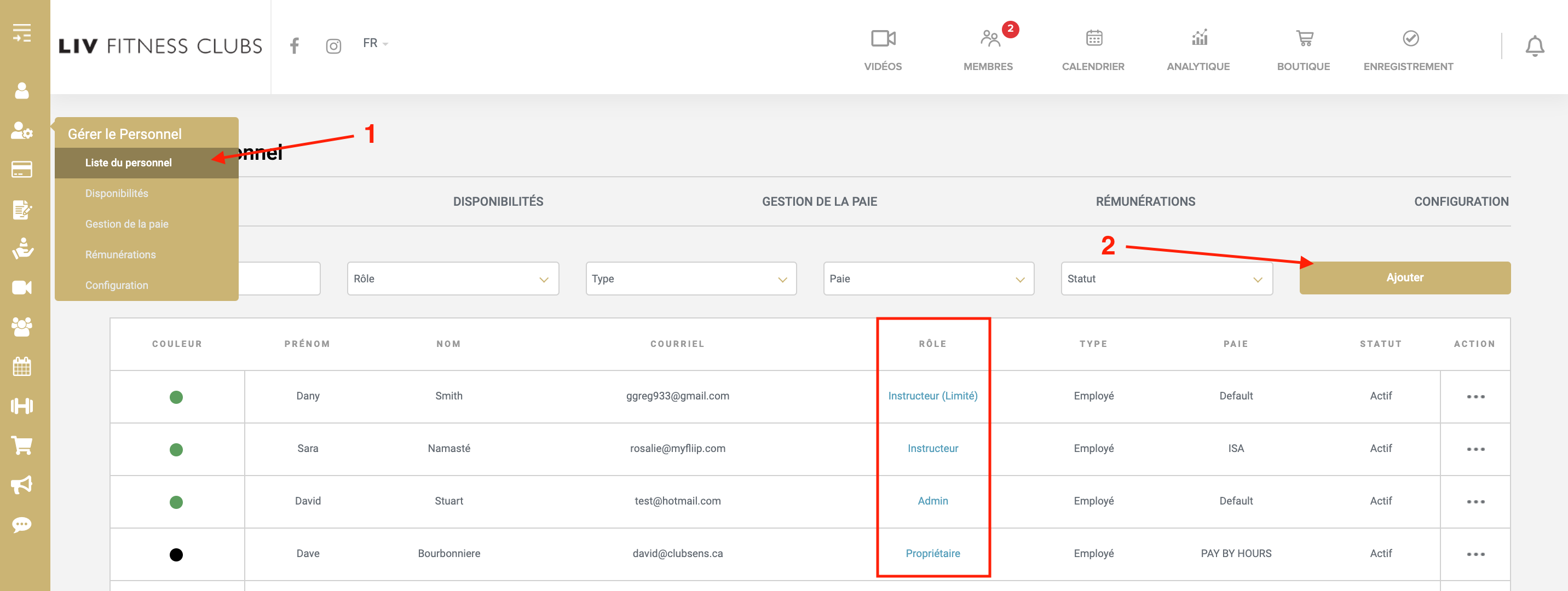
Task: Select Disponibilités in the side menu
Action: click(x=117, y=193)
